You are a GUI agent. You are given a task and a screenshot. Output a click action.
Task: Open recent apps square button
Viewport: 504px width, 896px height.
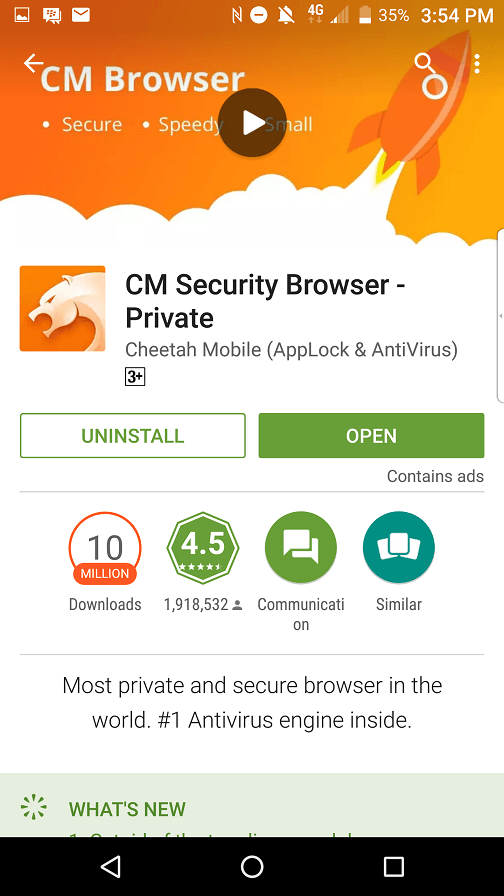[393, 866]
